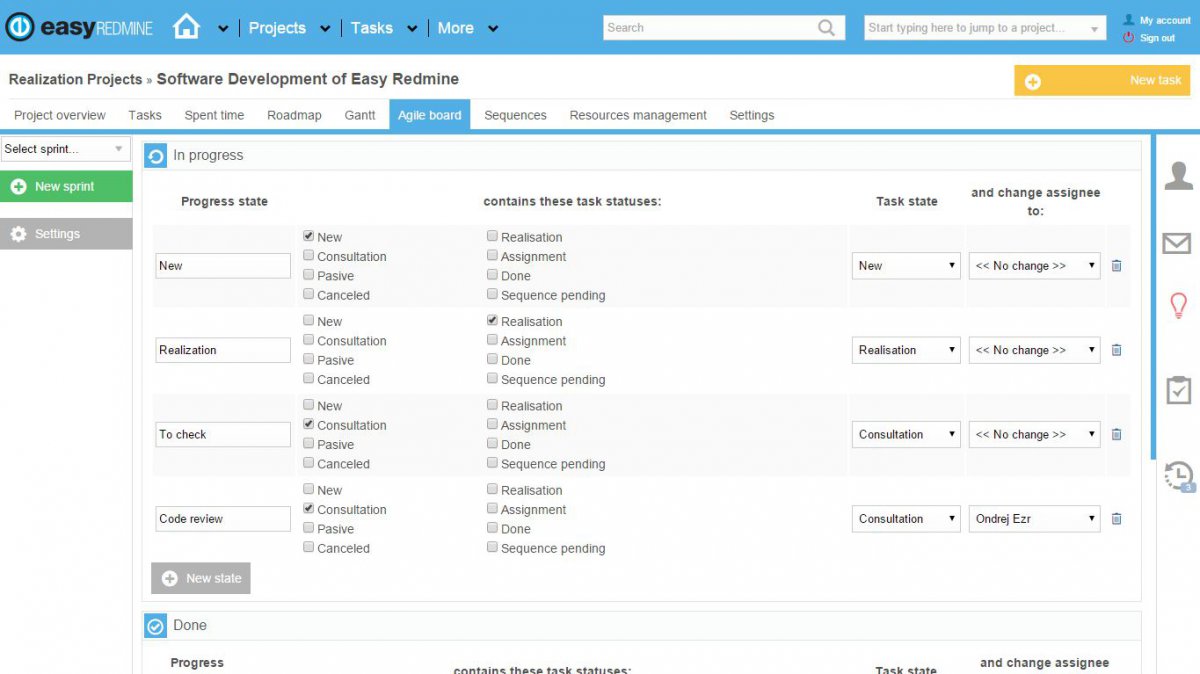This screenshot has height=674, width=1200.
Task: Open the Ondrej Ezr assignee dropdown
Action: tap(1034, 518)
